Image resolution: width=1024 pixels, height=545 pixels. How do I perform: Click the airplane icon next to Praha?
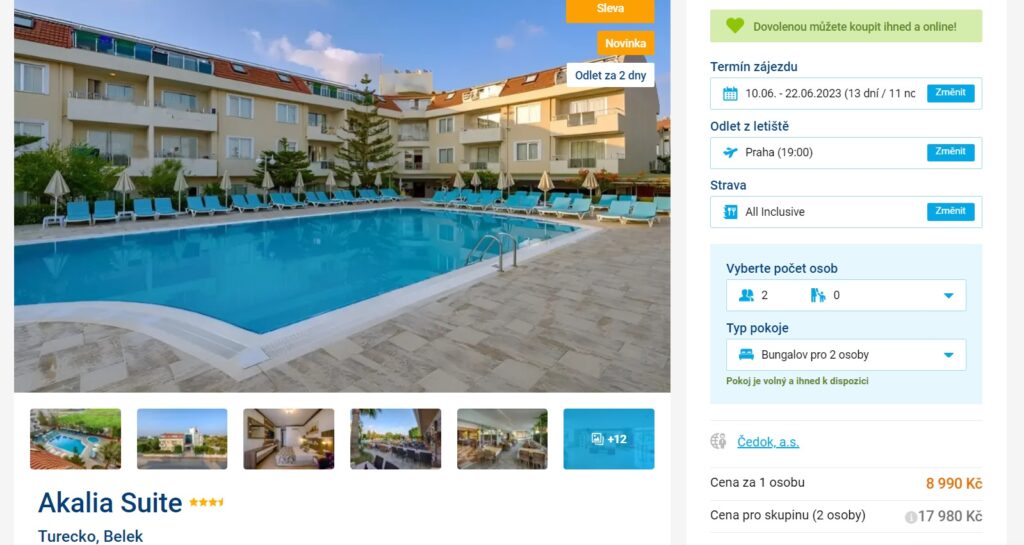point(730,153)
